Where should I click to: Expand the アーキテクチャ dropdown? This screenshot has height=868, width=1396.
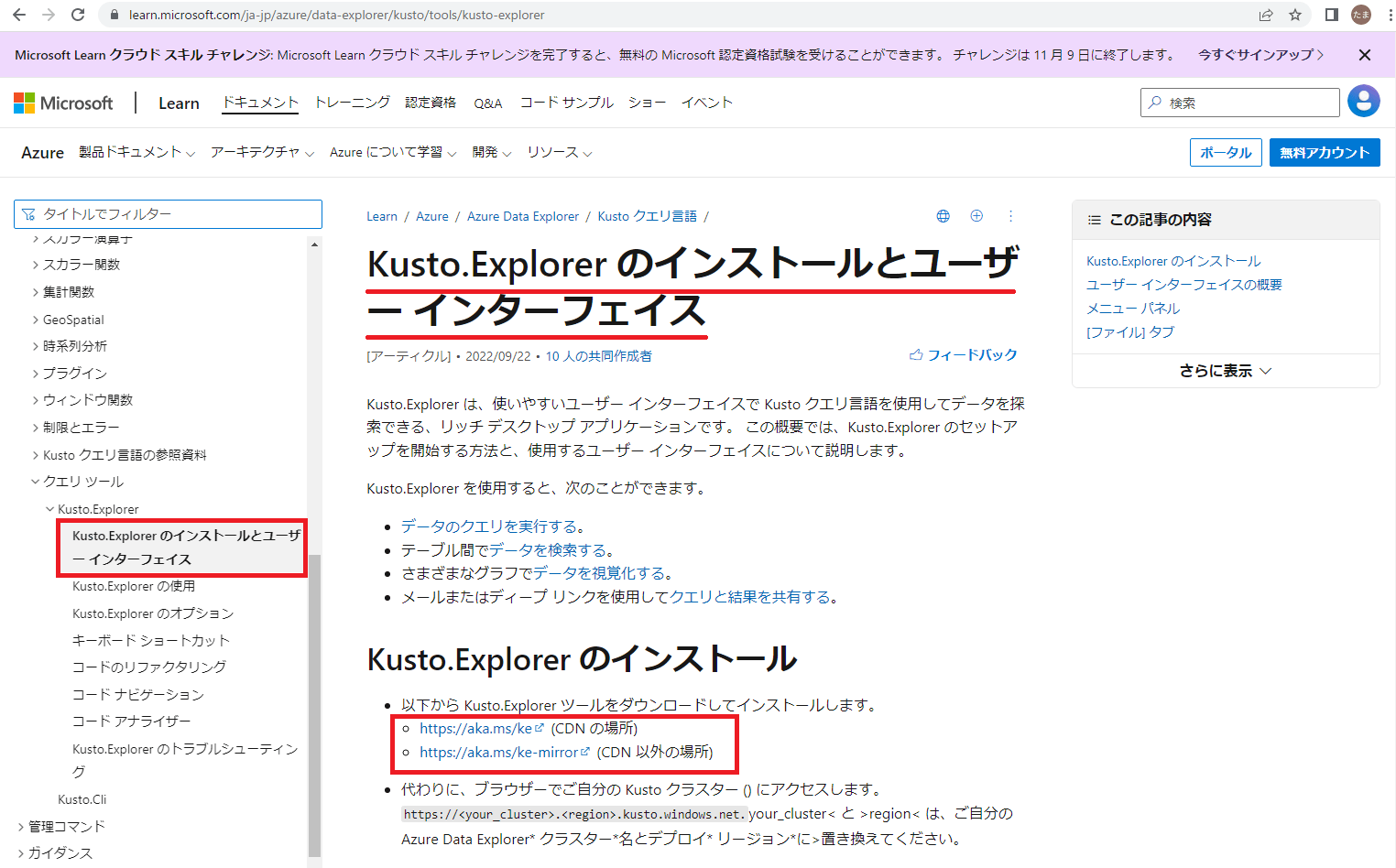pos(262,152)
